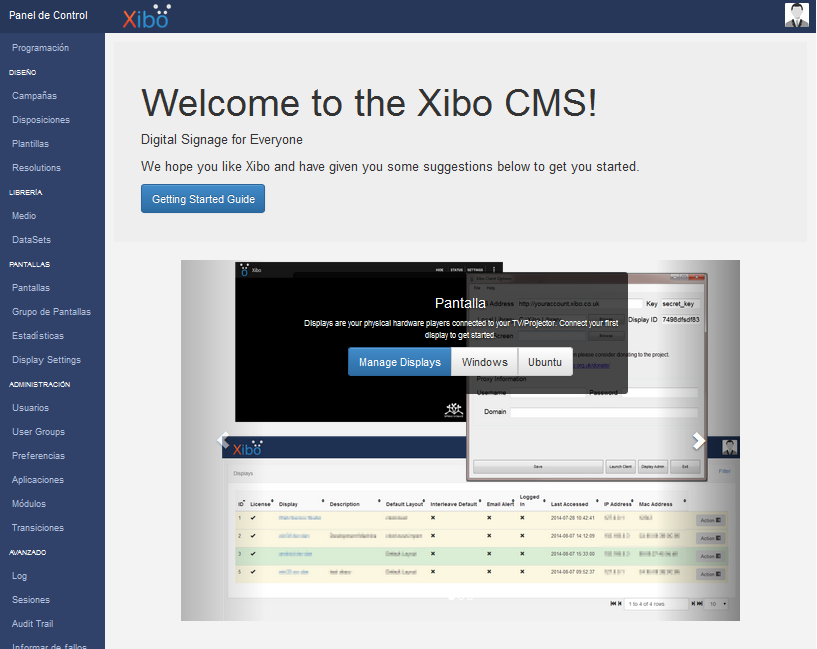Click the Xibo logo in the header

pos(146,17)
